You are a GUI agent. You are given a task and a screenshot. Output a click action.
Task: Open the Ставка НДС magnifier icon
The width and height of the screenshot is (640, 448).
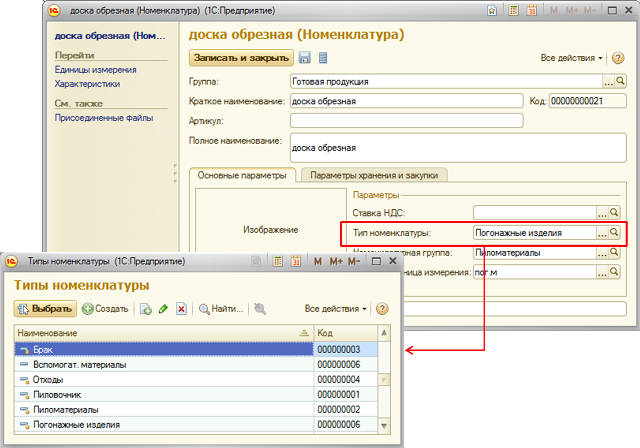coord(614,212)
